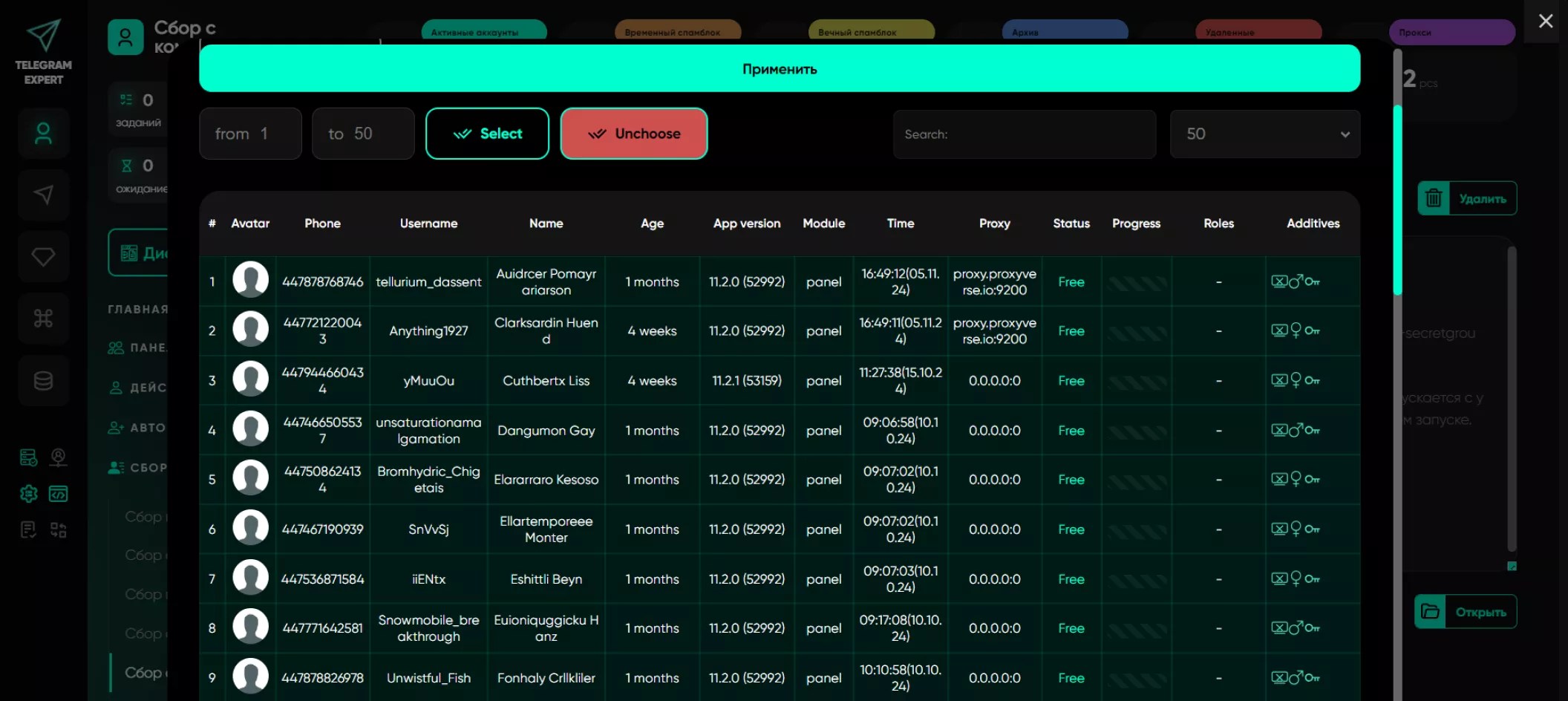Click the folder icon next to Открыть
The image size is (1568, 701).
tap(1430, 612)
